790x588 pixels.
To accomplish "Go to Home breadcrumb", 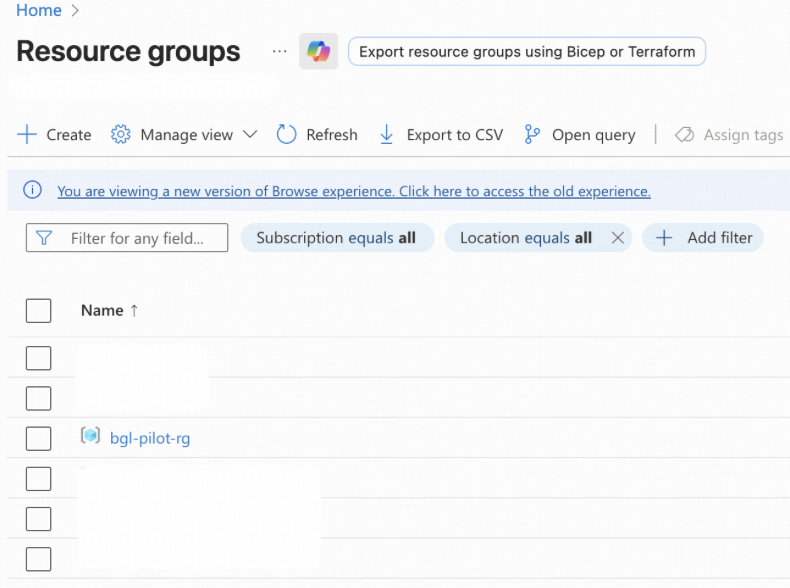I will pos(38,10).
